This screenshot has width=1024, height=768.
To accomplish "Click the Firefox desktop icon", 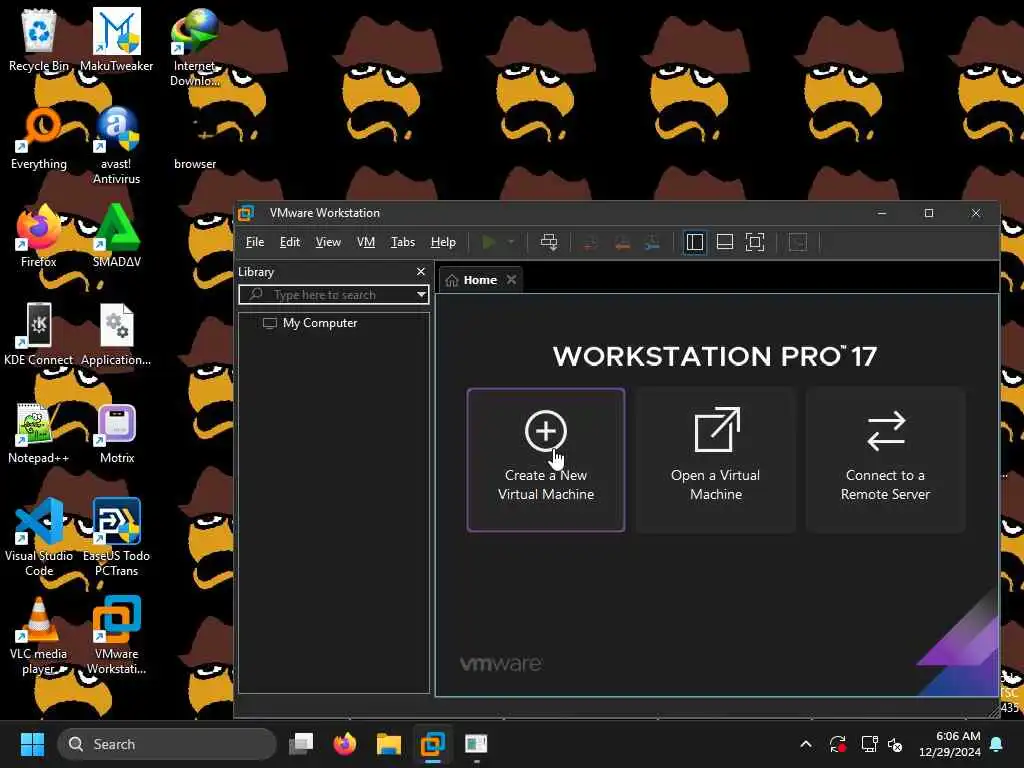I will point(39,236).
